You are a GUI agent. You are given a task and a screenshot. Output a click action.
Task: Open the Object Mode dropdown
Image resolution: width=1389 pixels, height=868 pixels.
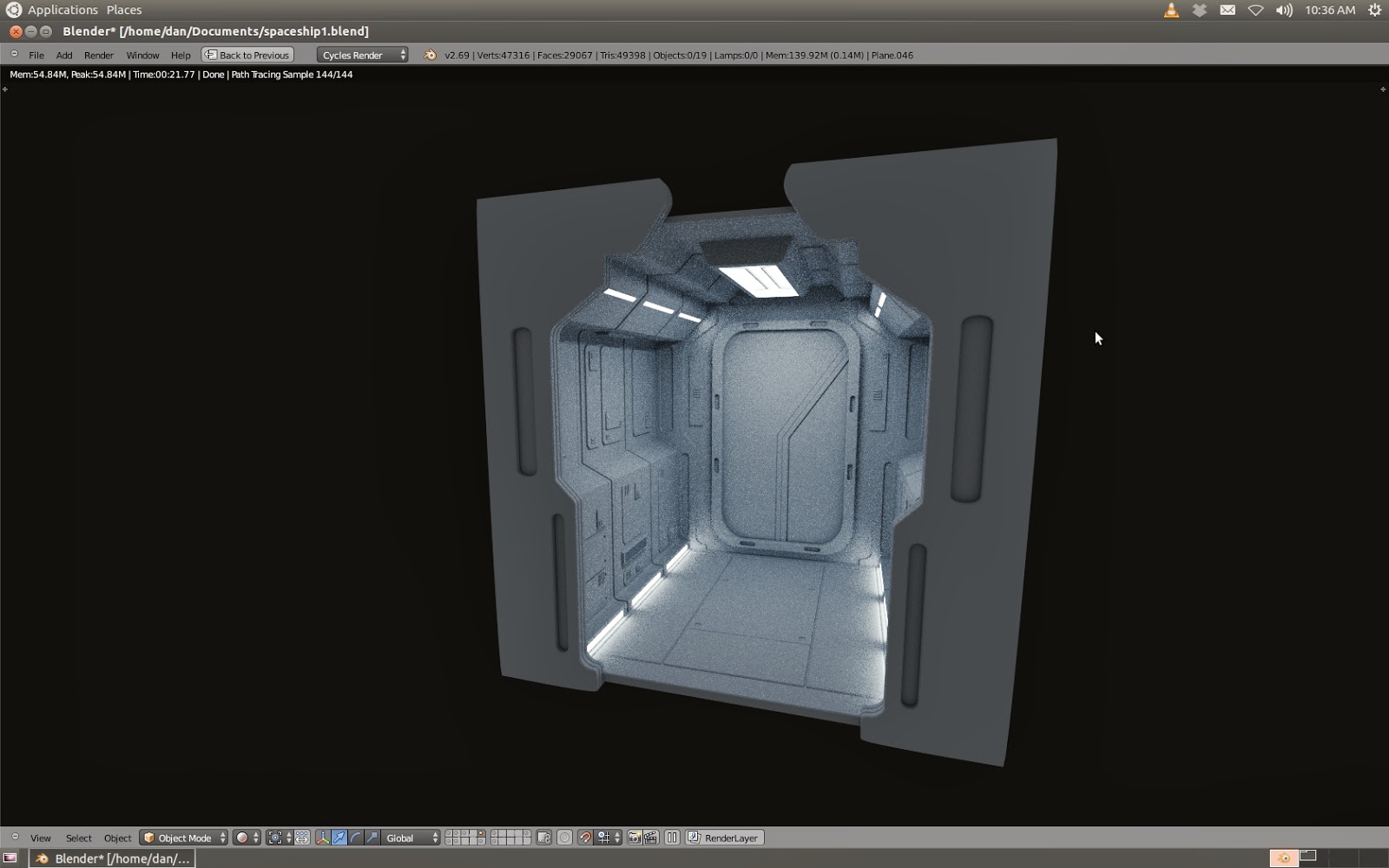[x=182, y=838]
